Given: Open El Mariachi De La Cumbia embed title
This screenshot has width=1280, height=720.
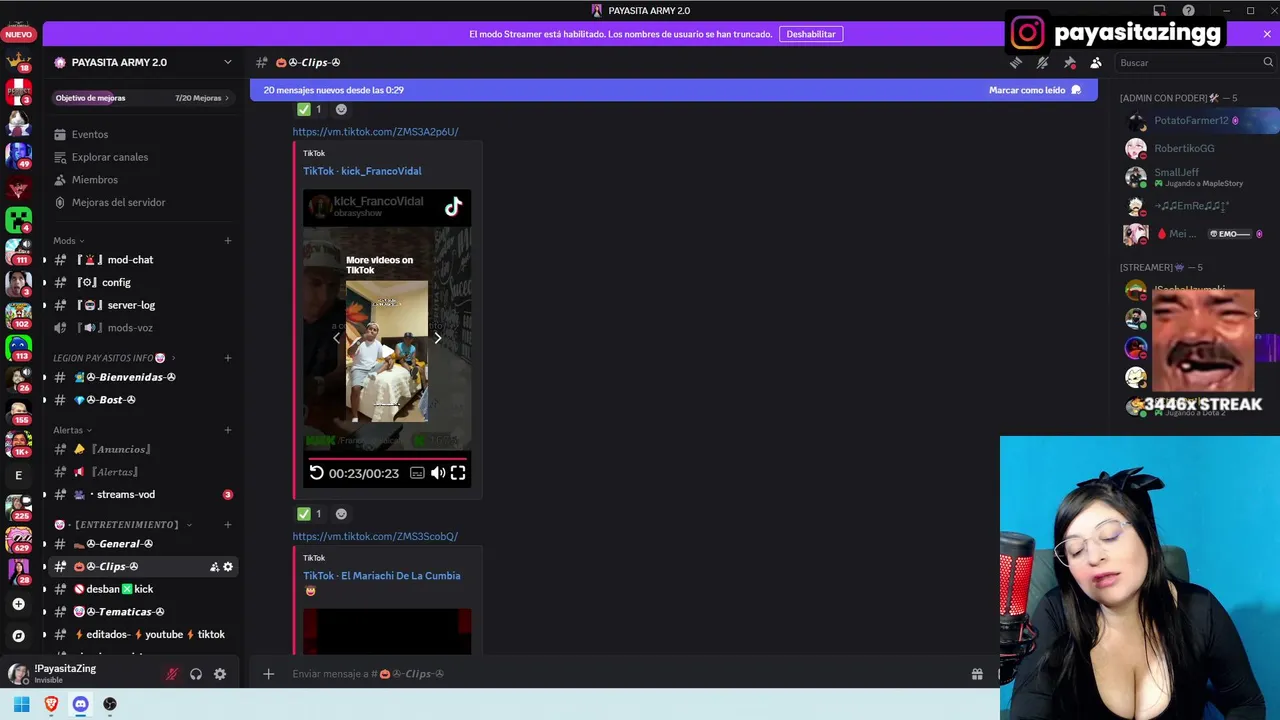Looking at the screenshot, I should tap(381, 576).
